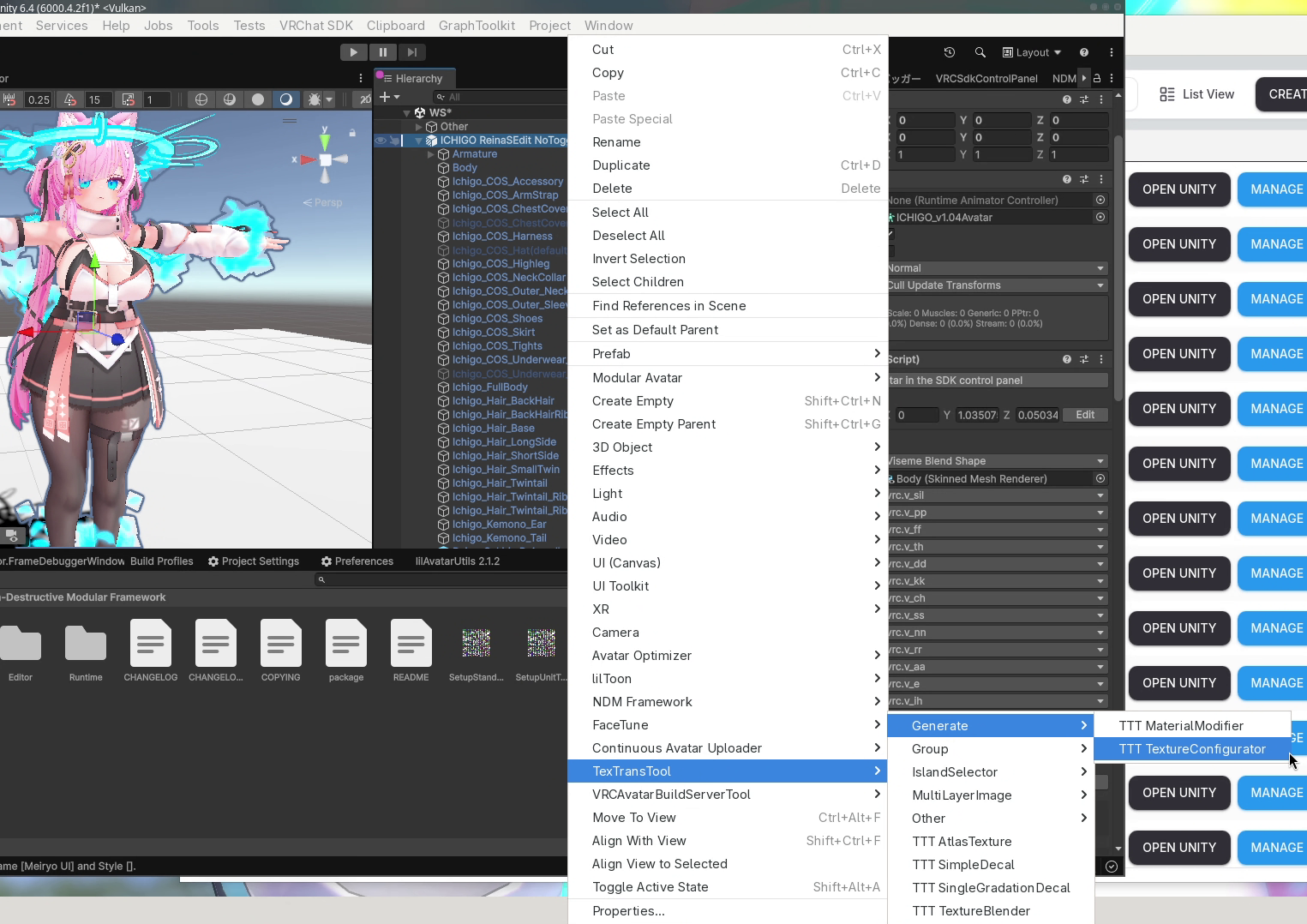Open object picker for Runtime Animator Controller
1307x924 pixels.
click(x=1100, y=200)
